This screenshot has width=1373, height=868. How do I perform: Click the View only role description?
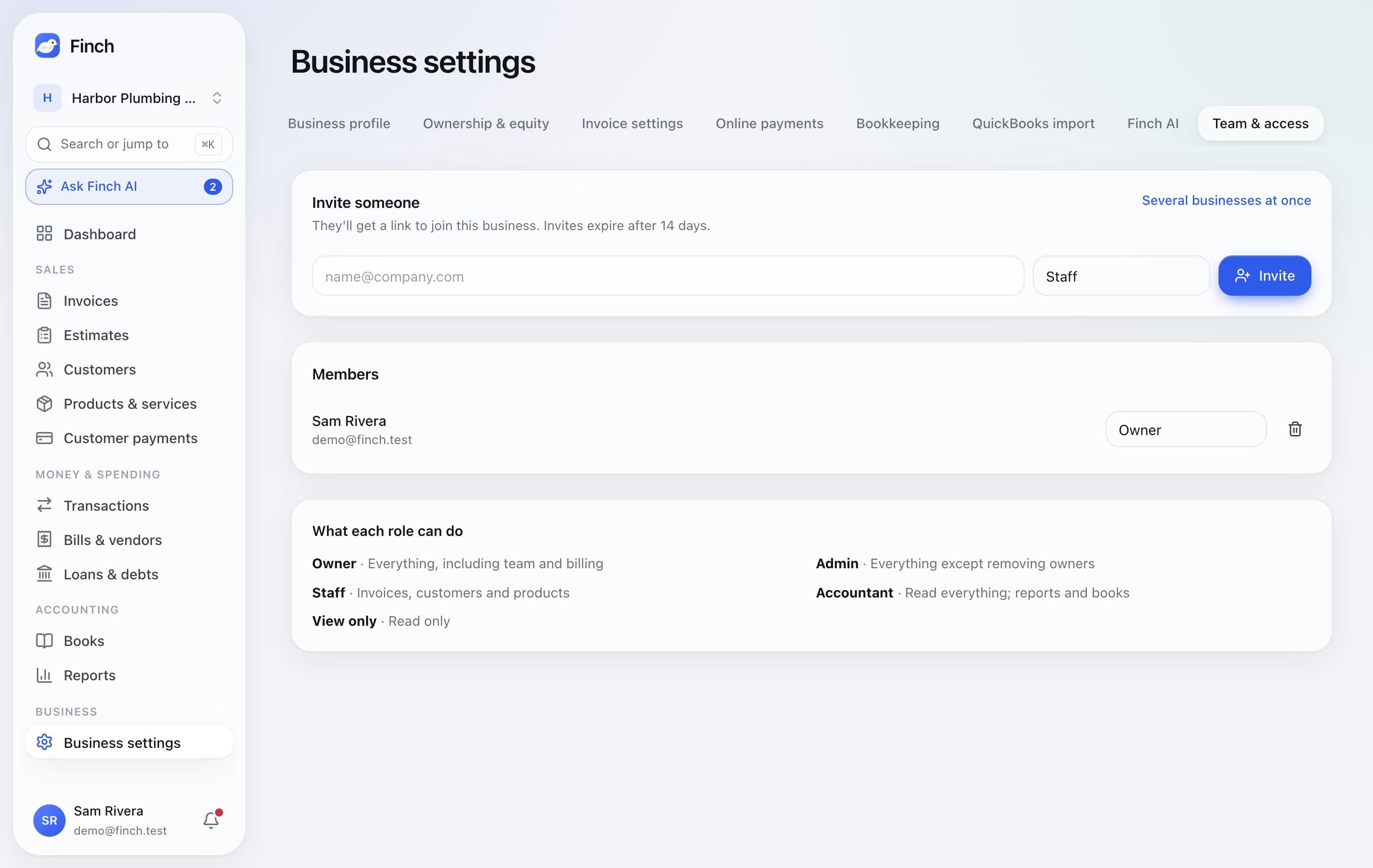[381, 621]
